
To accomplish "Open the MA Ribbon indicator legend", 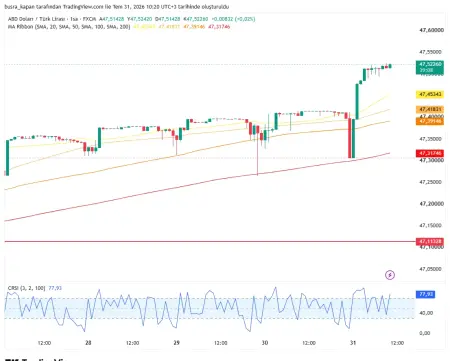I will tap(69, 27).
